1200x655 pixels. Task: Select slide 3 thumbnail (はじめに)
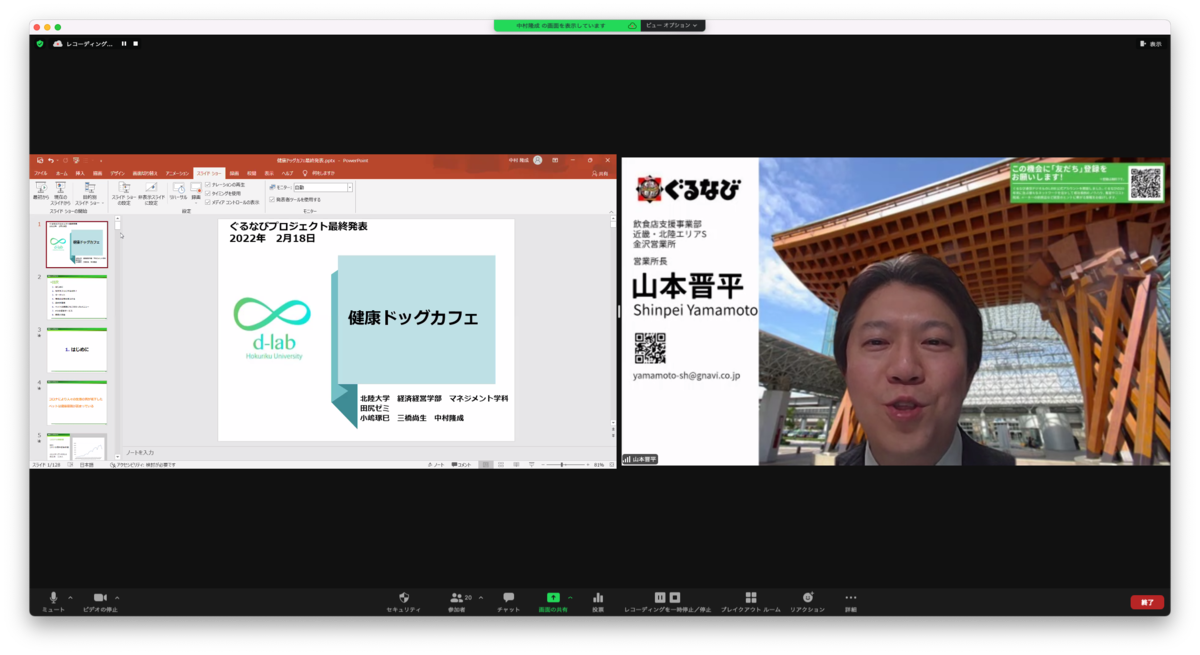(x=77, y=350)
